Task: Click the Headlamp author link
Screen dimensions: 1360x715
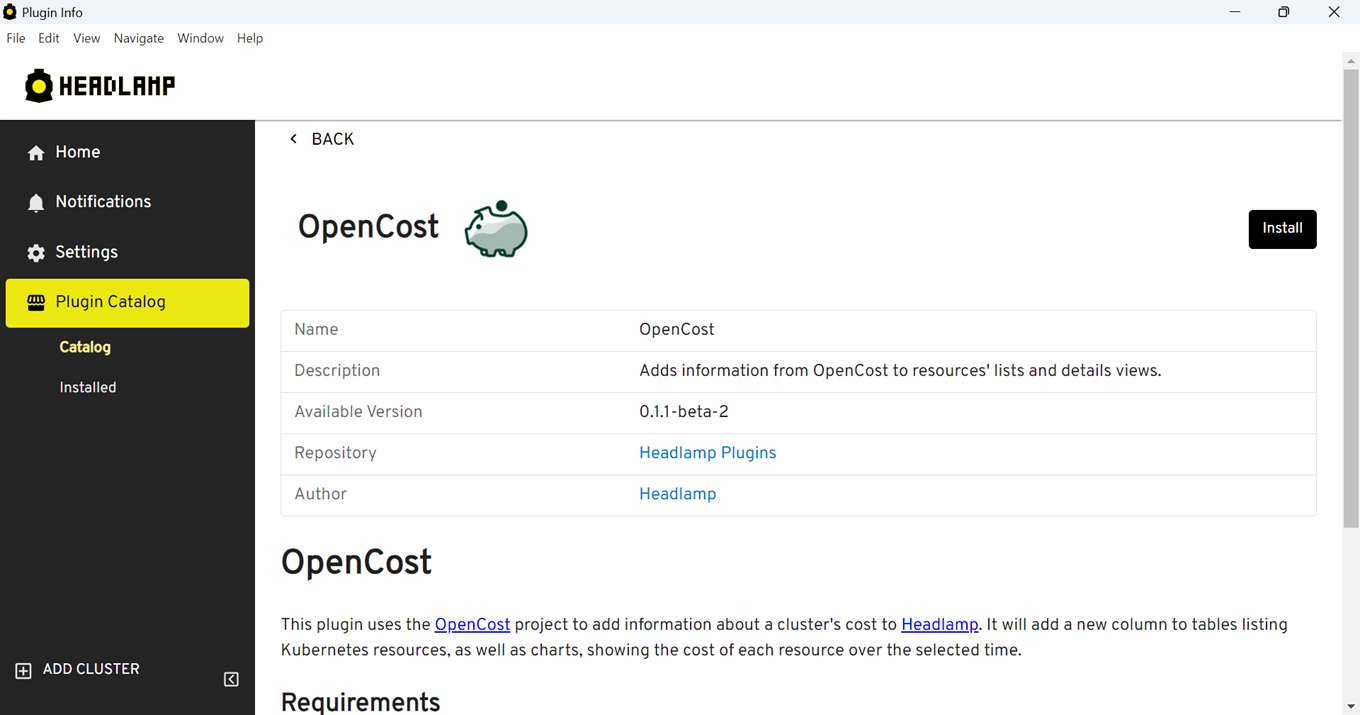Action: [x=677, y=494]
